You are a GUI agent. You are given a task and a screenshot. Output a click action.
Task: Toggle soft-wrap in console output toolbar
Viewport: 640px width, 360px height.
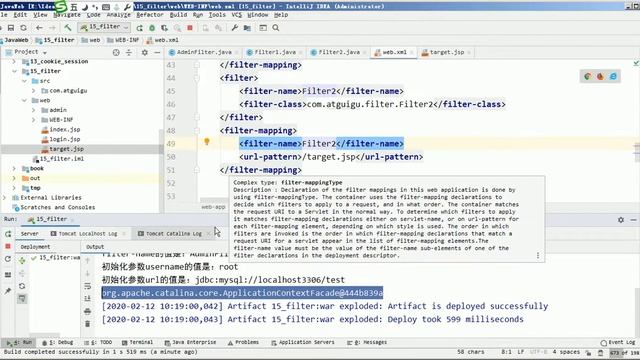[87, 286]
